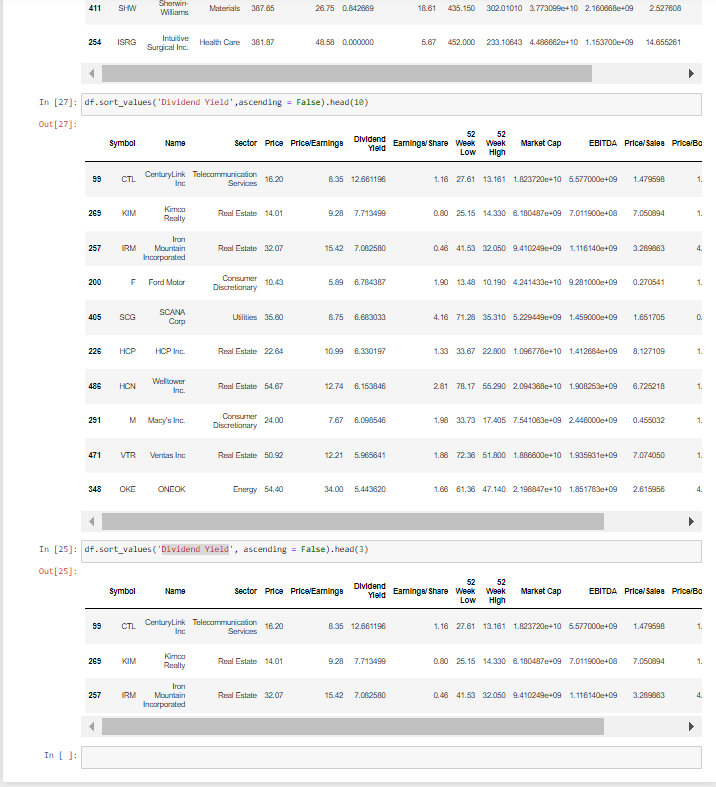Click 'SHW' symbol cell
This screenshot has width=716, height=787.
click(x=127, y=8)
